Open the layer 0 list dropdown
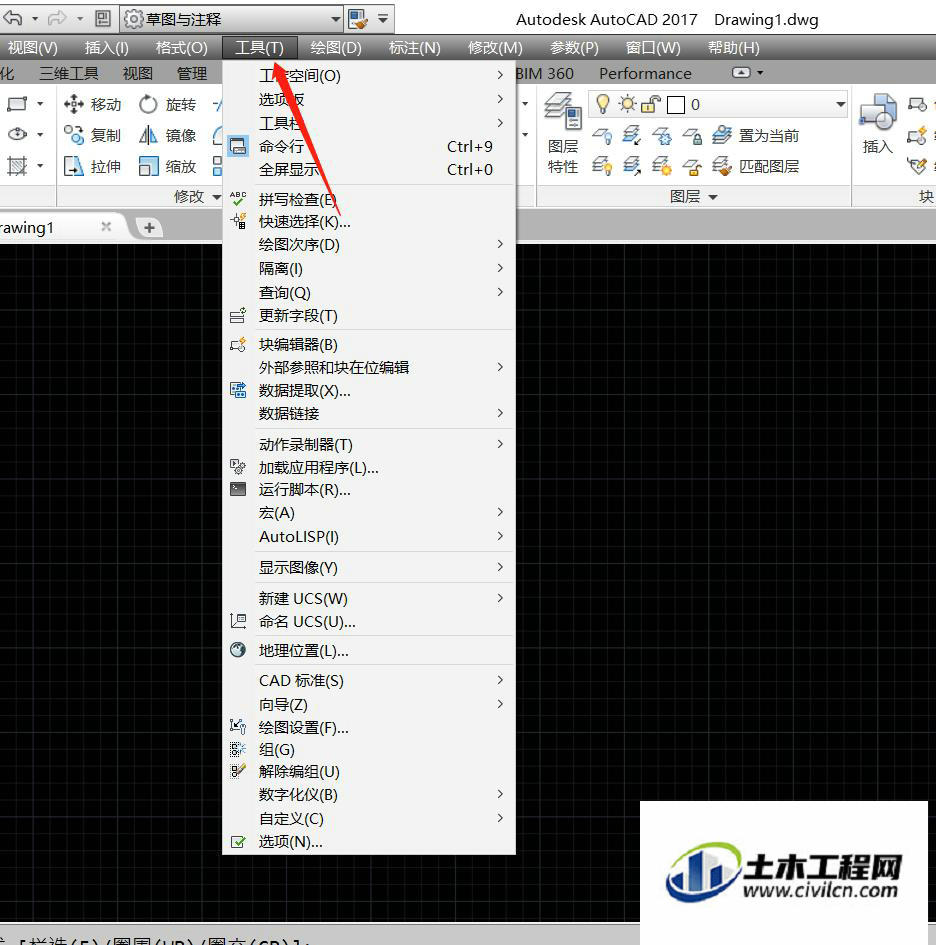This screenshot has width=936, height=945. coord(841,104)
